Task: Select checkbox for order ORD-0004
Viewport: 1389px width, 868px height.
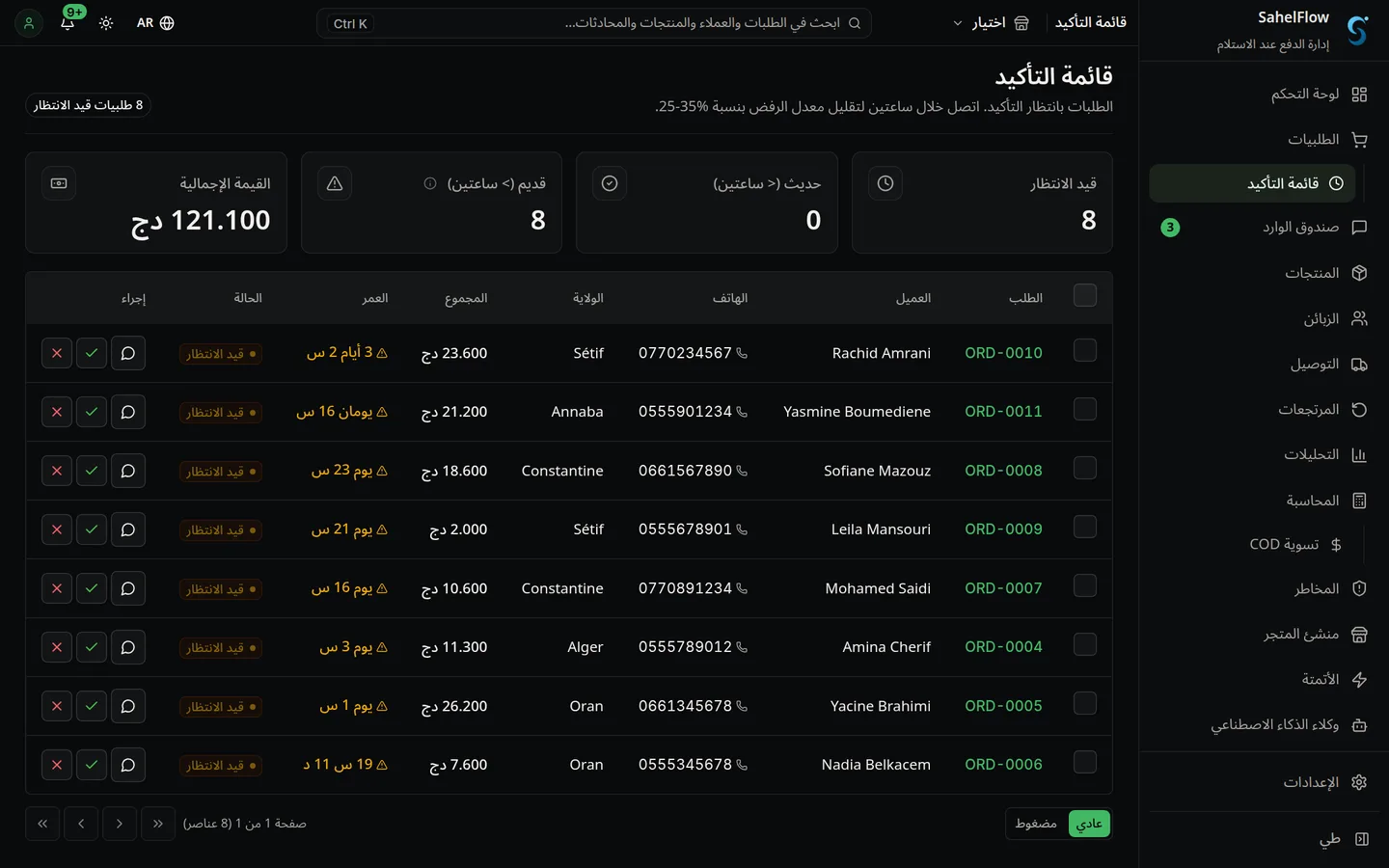Action: pos(1085,644)
